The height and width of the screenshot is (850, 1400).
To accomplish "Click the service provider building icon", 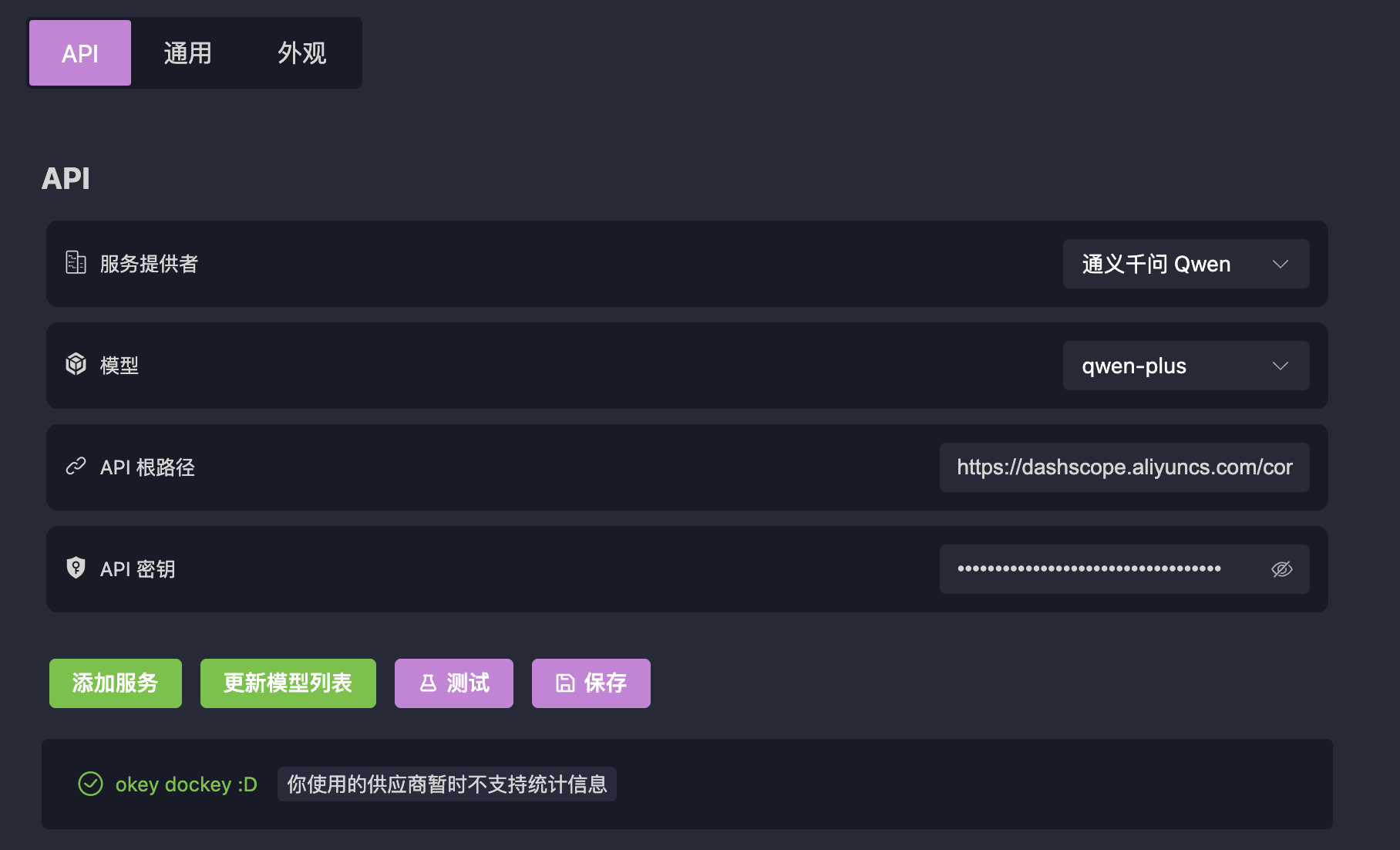I will pyautogui.click(x=76, y=263).
